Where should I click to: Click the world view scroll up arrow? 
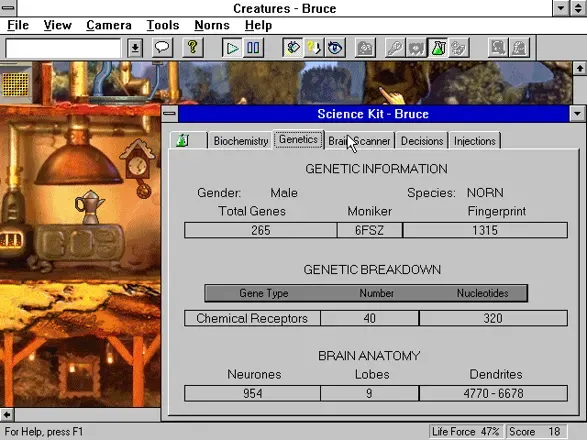point(580,68)
